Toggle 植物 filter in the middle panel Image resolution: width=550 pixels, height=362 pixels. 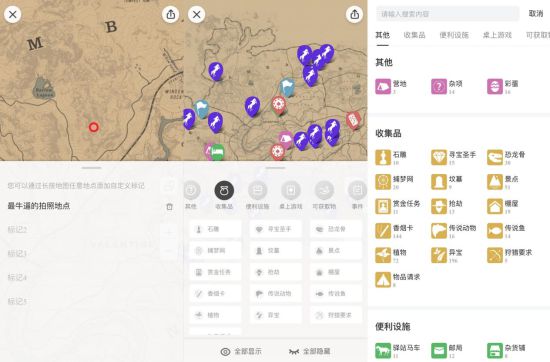click(215, 315)
